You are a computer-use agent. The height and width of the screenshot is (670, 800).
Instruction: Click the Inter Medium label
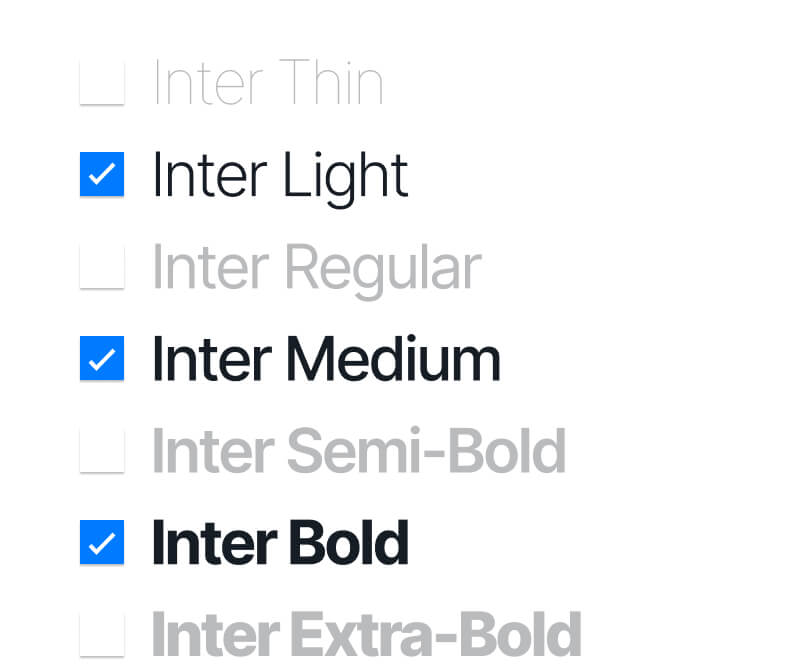pos(326,358)
